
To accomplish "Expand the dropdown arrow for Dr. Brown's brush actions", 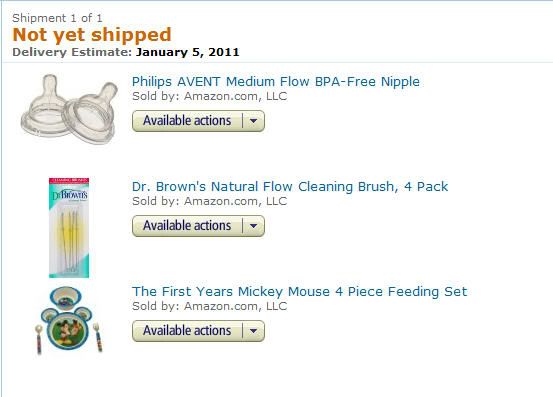I will [x=254, y=226].
